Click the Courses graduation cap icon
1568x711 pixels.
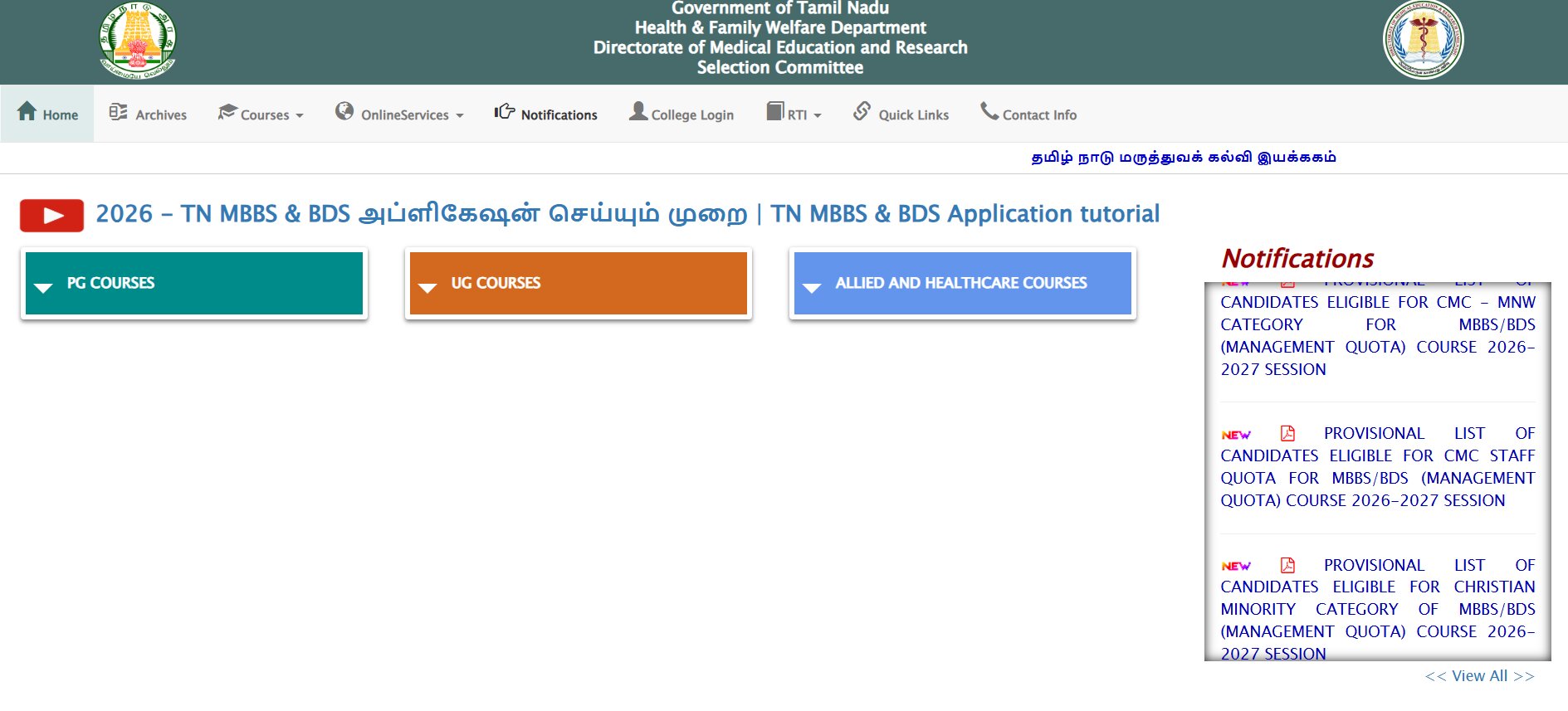(227, 112)
